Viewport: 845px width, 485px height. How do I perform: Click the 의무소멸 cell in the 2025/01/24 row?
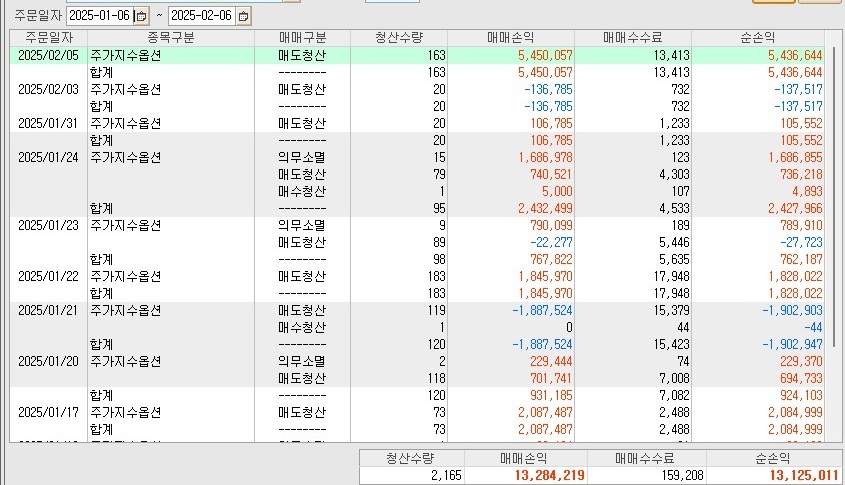coord(302,157)
